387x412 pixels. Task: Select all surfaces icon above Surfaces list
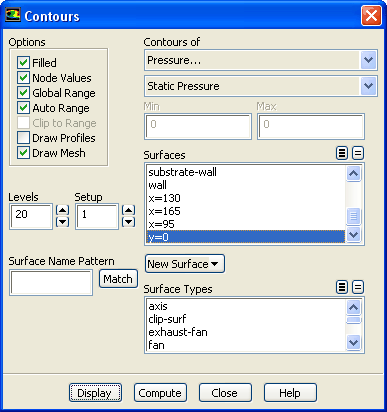342,153
